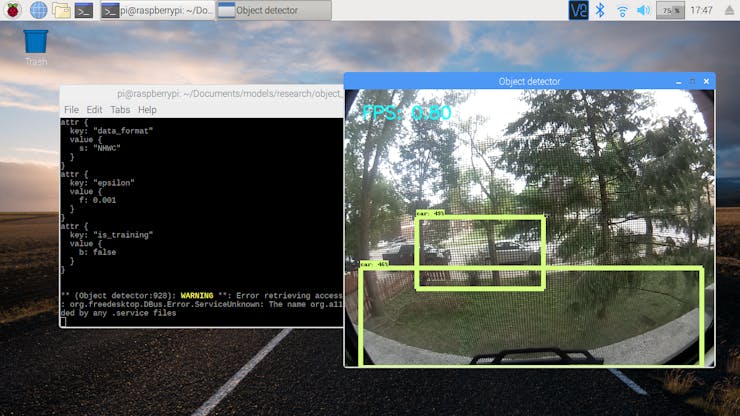Click the upper car detection label
This screenshot has width=740, height=416.
(430, 213)
